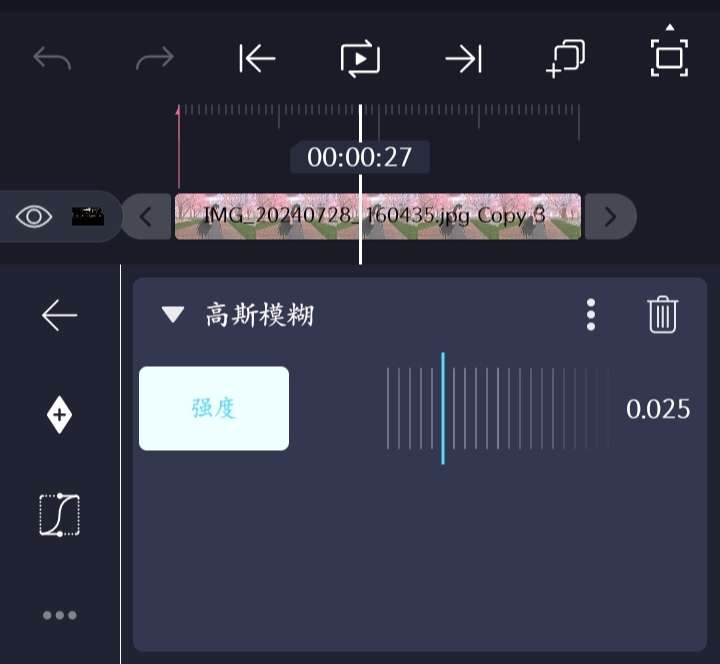This screenshot has width=720, height=664.
Task: Open 高斯模糊 vertical dots options menu
Action: (x=591, y=315)
